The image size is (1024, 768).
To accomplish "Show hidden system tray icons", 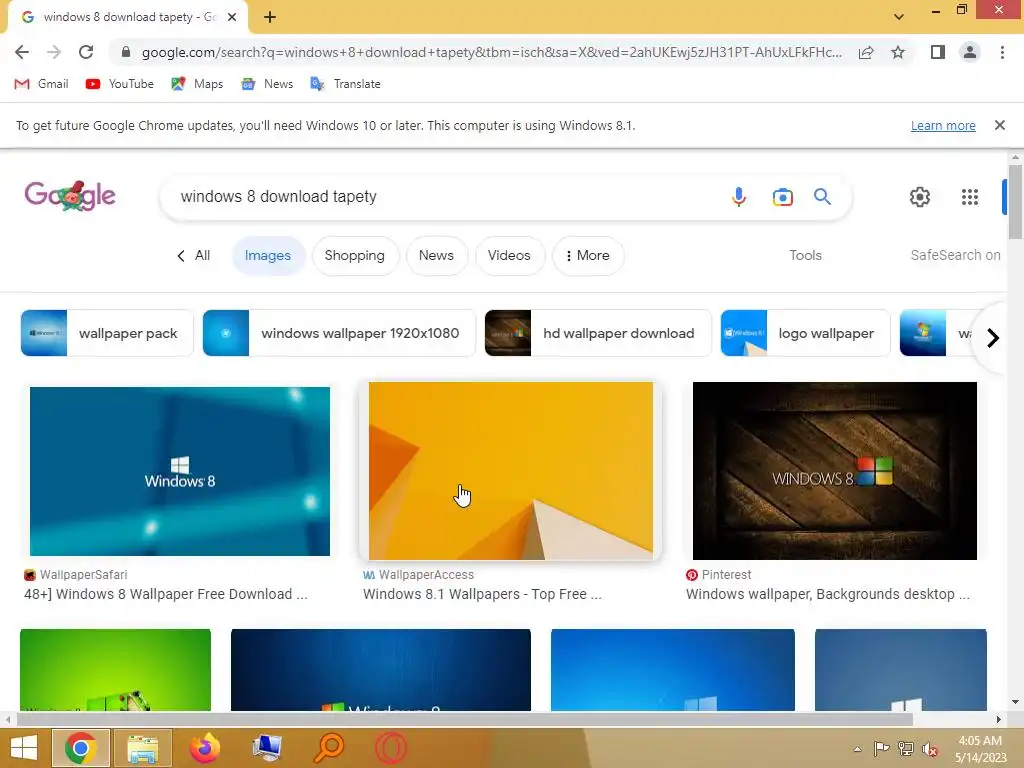I will (857, 749).
